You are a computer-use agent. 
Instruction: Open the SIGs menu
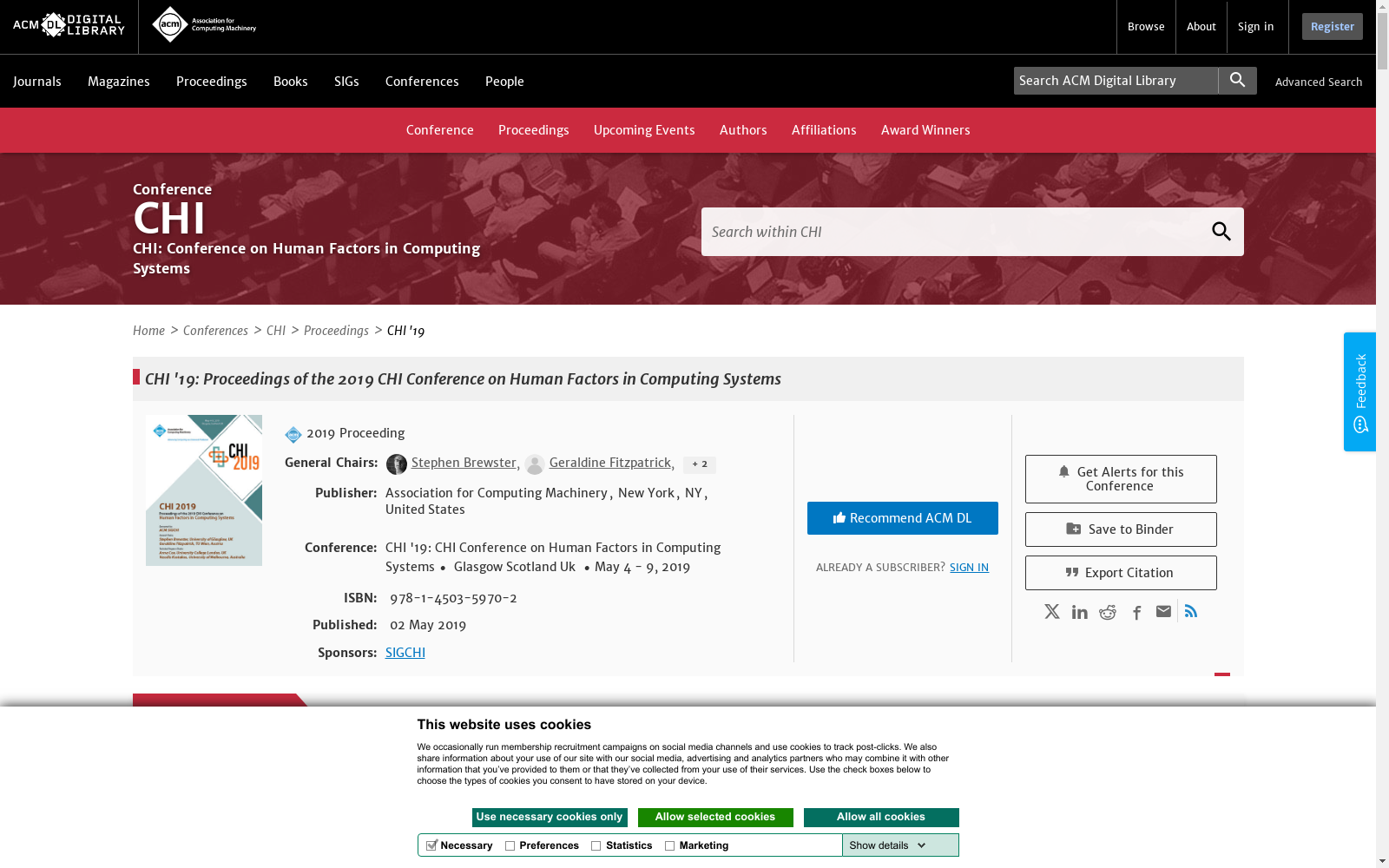click(346, 82)
